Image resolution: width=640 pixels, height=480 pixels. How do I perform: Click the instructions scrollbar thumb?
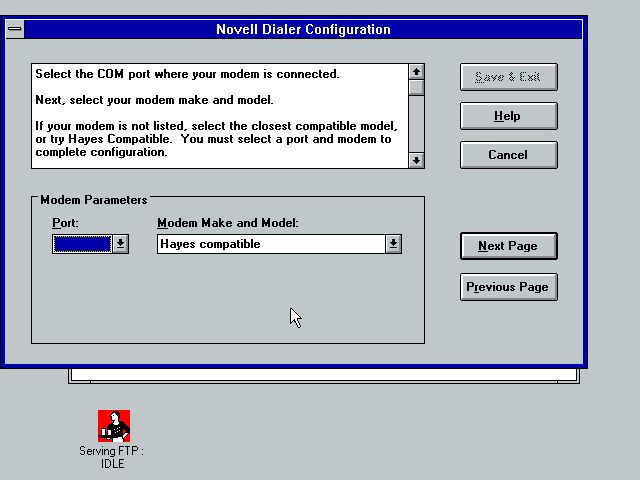pyautogui.click(x=416, y=88)
